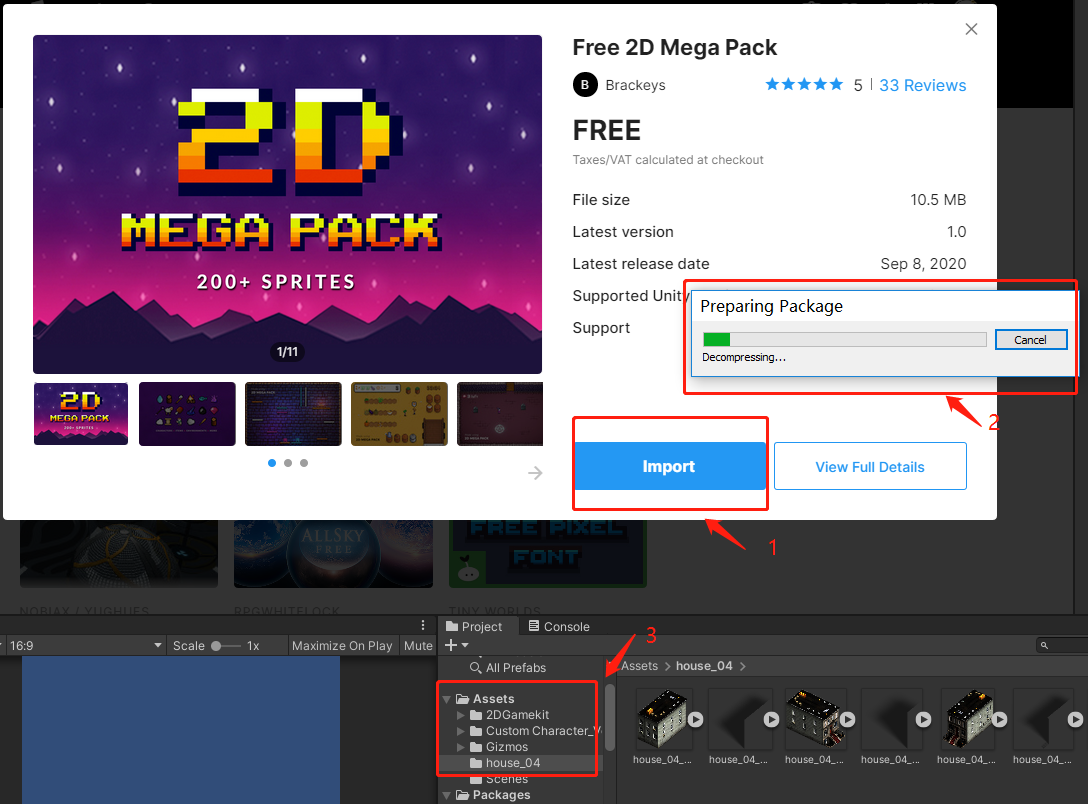This screenshot has width=1088, height=804.
Task: Click the Console tab icon
Action: pos(534,626)
